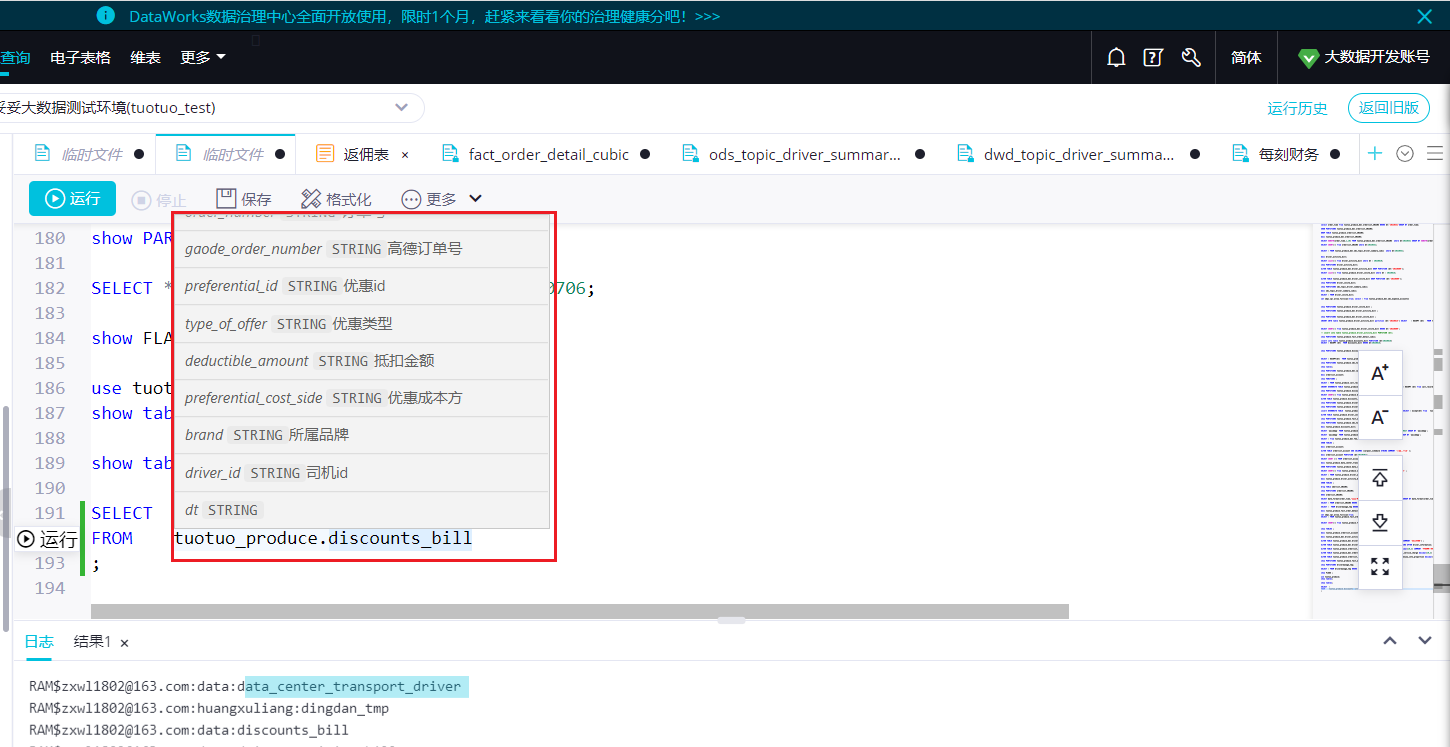
Task: Save the query with 保存
Action: click(244, 199)
